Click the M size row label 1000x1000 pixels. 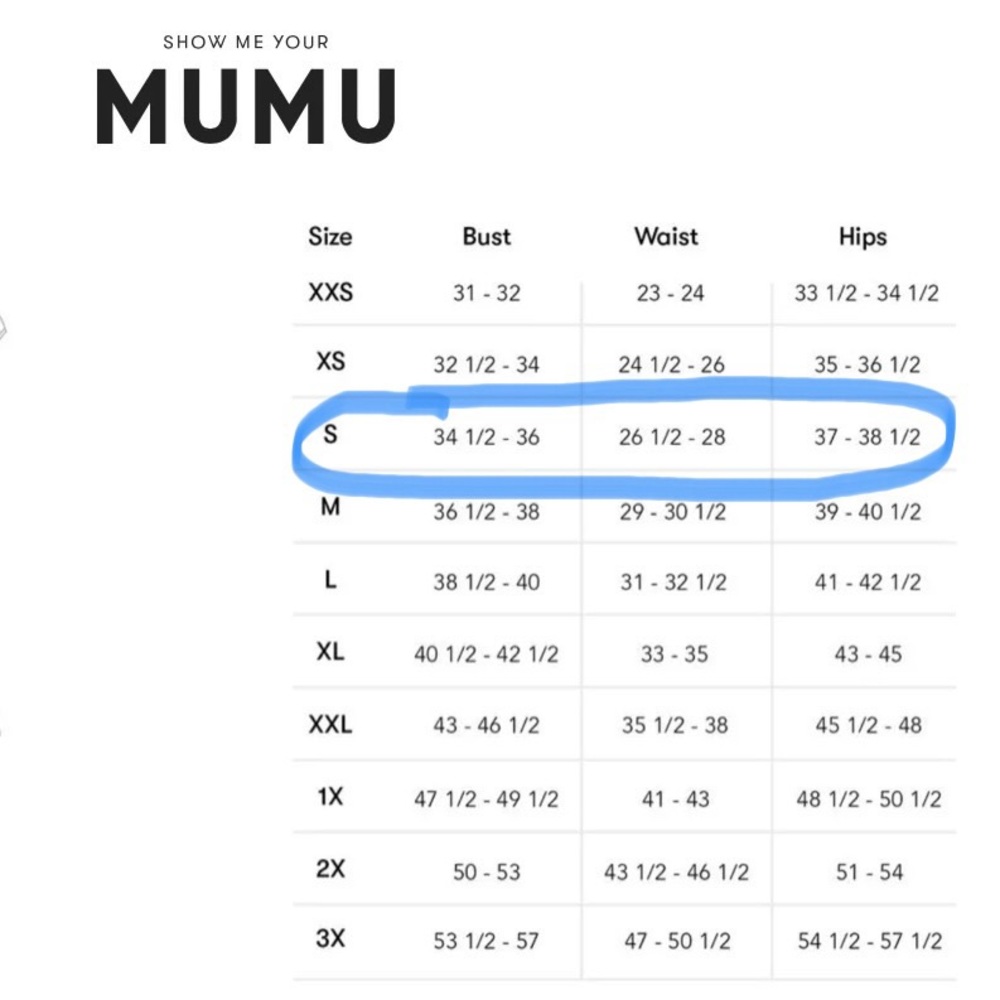(x=330, y=507)
